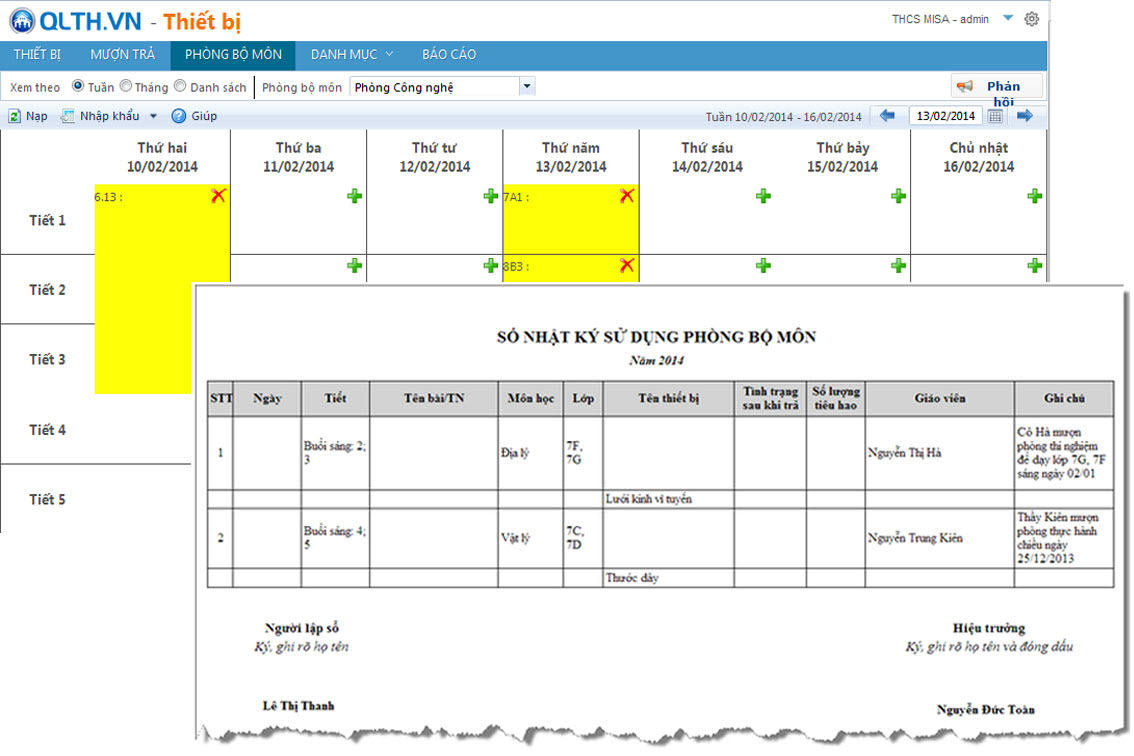The image size is (1134, 756).
Task: Select the Tháng view radio button
Action: tap(126, 87)
